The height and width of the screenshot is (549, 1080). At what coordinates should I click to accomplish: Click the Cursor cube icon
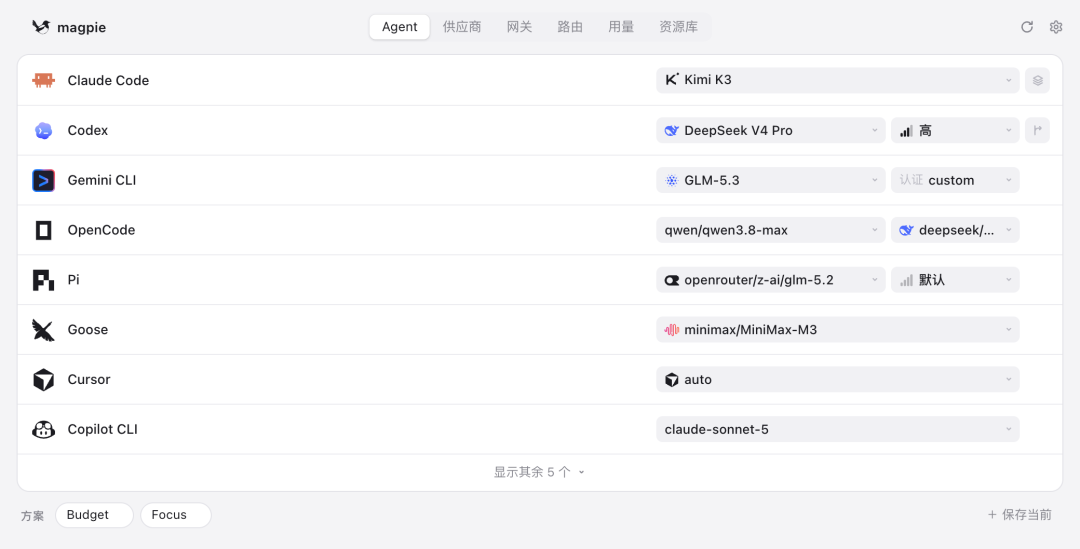(x=43, y=380)
